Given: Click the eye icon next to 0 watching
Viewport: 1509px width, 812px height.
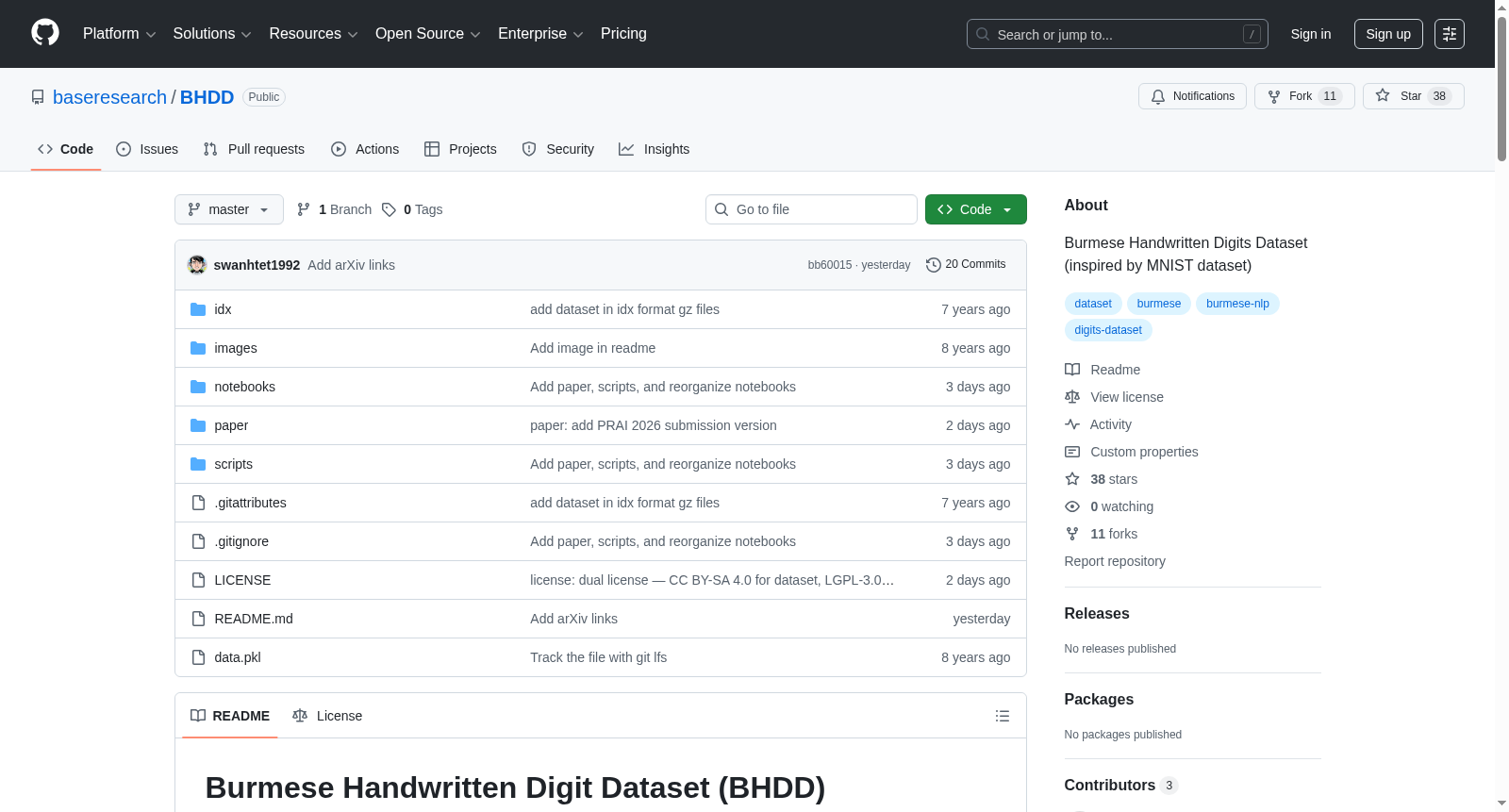Looking at the screenshot, I should (x=1072, y=506).
